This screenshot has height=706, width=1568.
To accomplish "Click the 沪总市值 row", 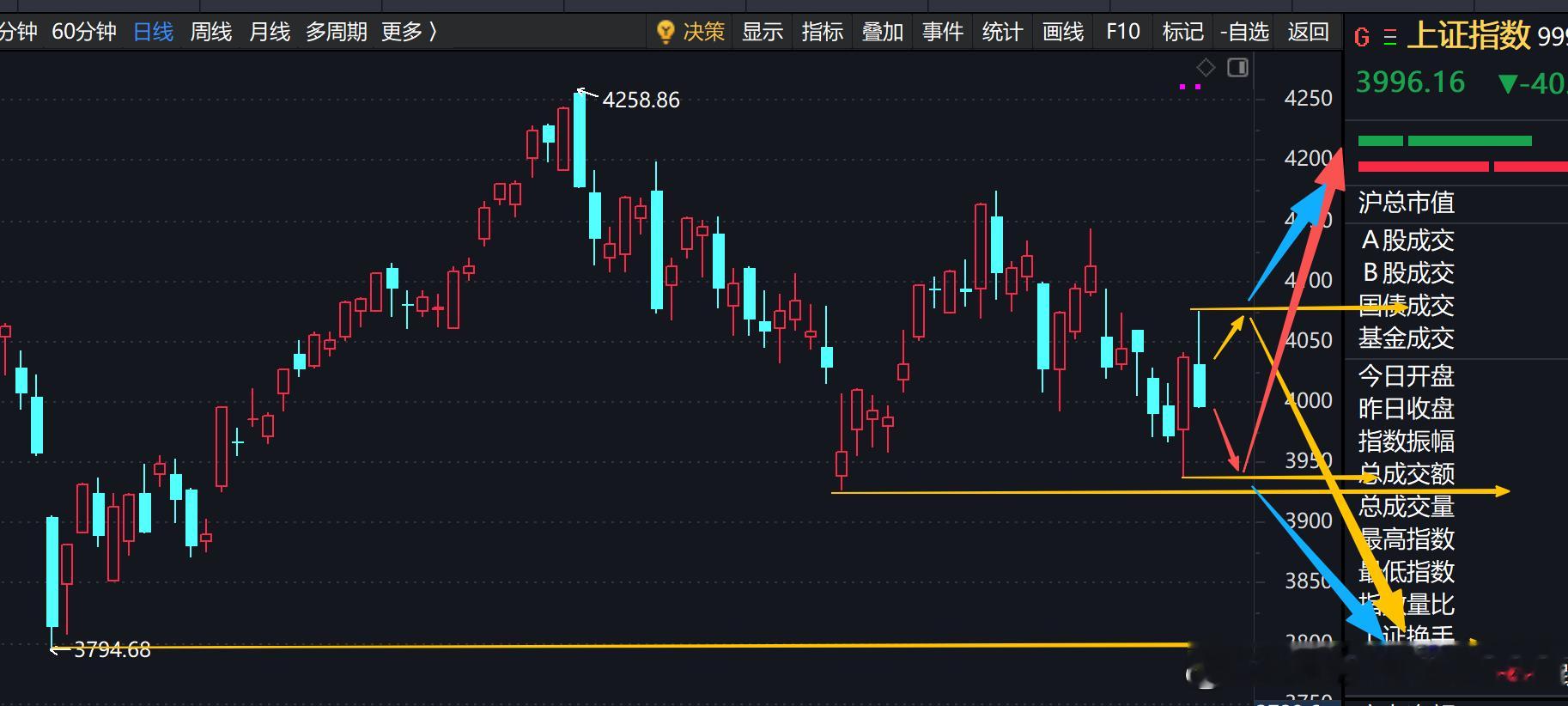I will point(1406,203).
